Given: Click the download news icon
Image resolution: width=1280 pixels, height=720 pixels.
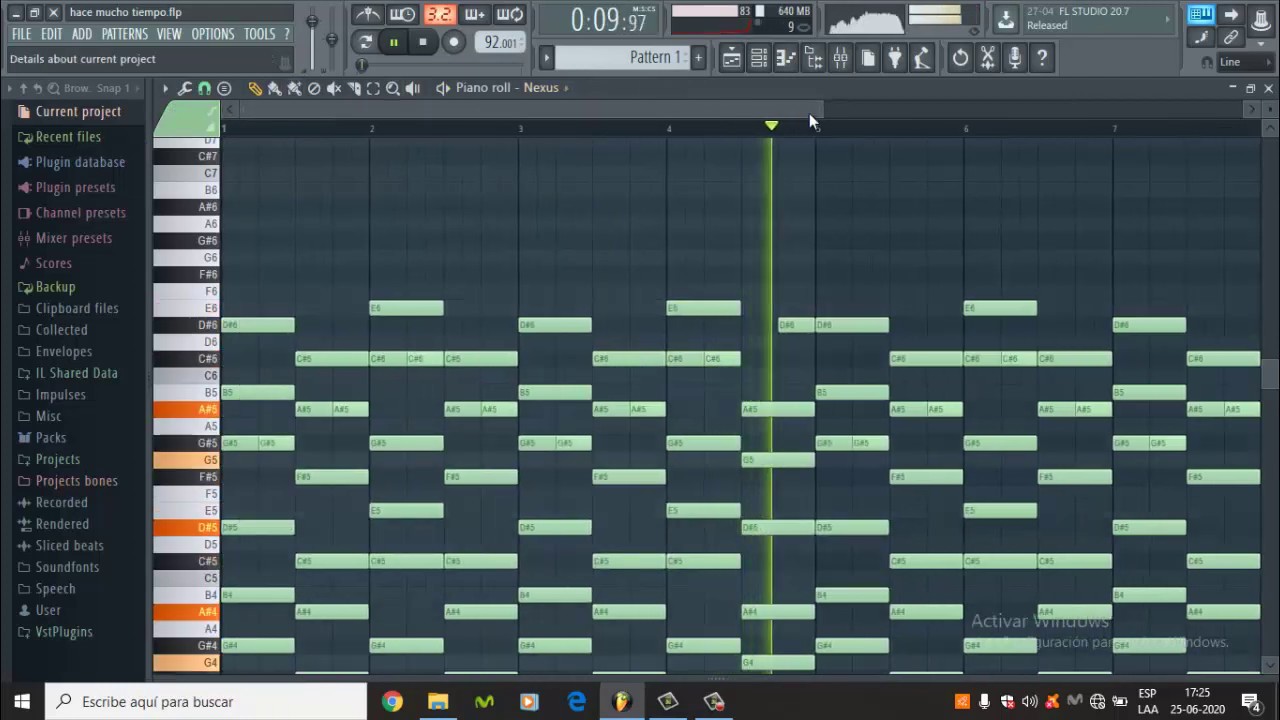Looking at the screenshot, I should (1005, 19).
